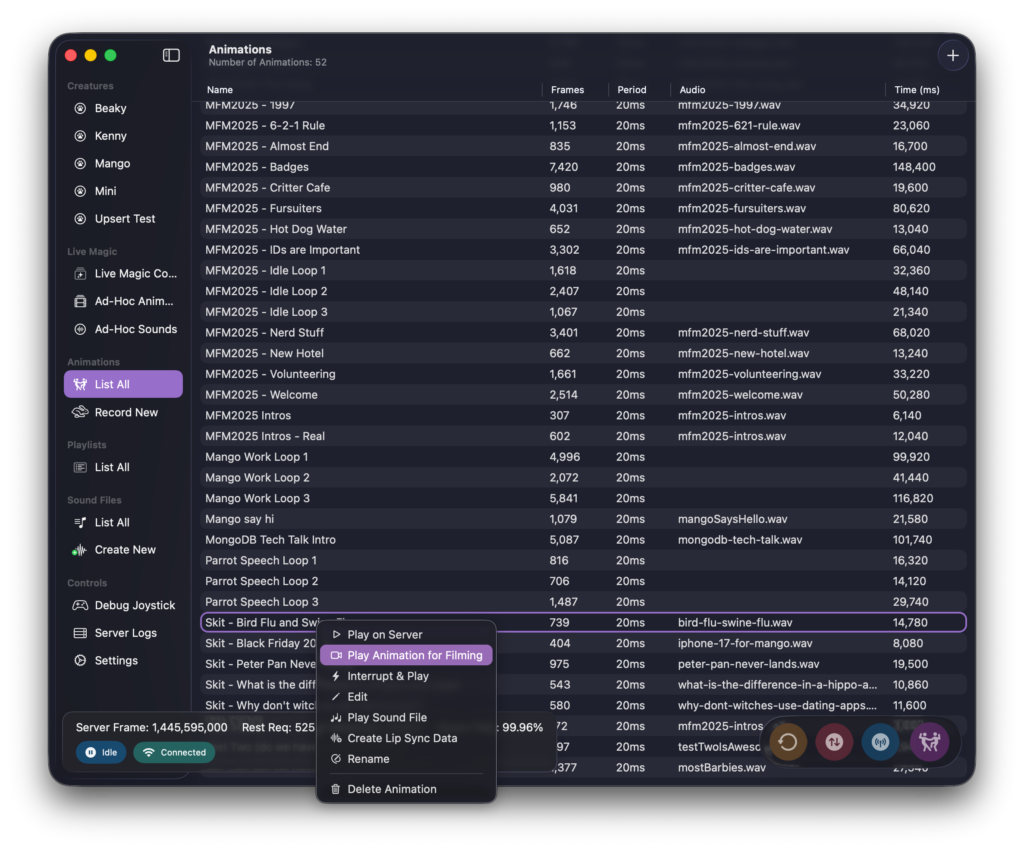
Task: Add a new animation with plus button
Action: (952, 56)
